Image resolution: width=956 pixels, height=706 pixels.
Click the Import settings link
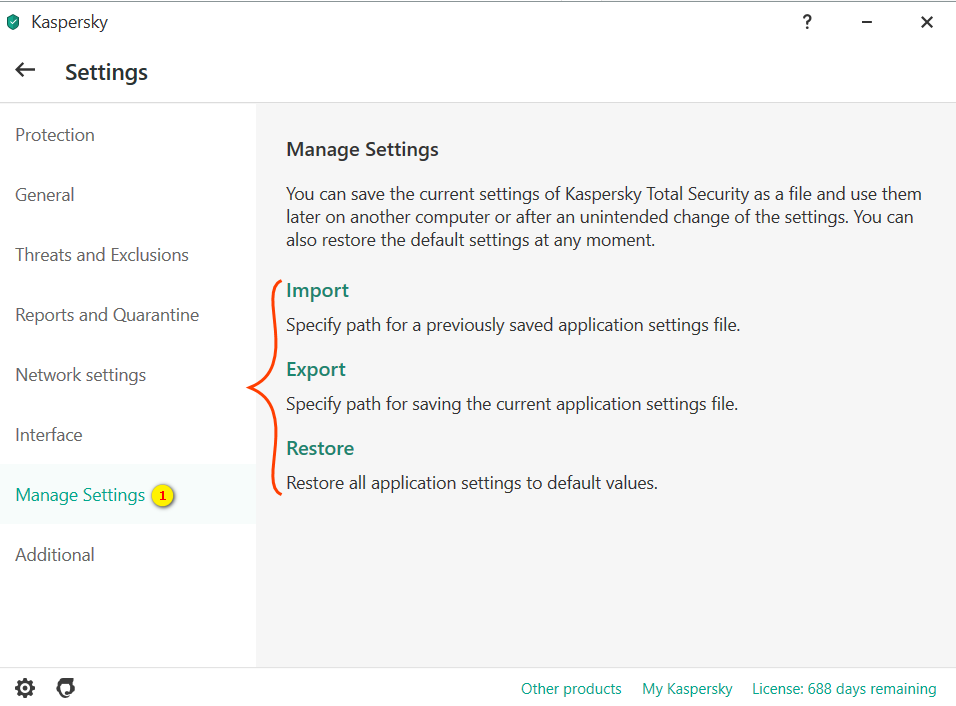click(x=317, y=291)
